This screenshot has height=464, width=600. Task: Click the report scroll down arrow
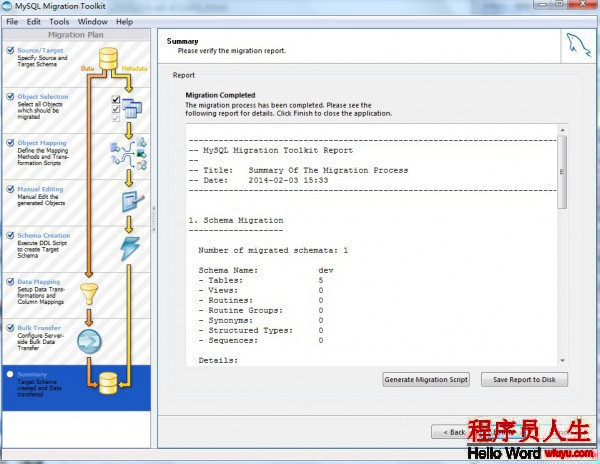coord(562,360)
